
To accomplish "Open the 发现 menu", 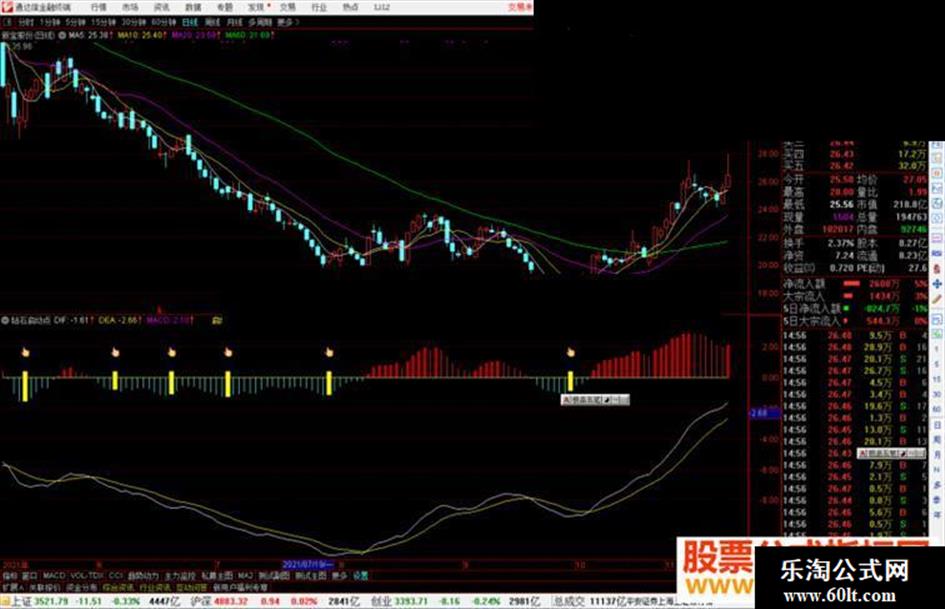I will pyautogui.click(x=256, y=7).
